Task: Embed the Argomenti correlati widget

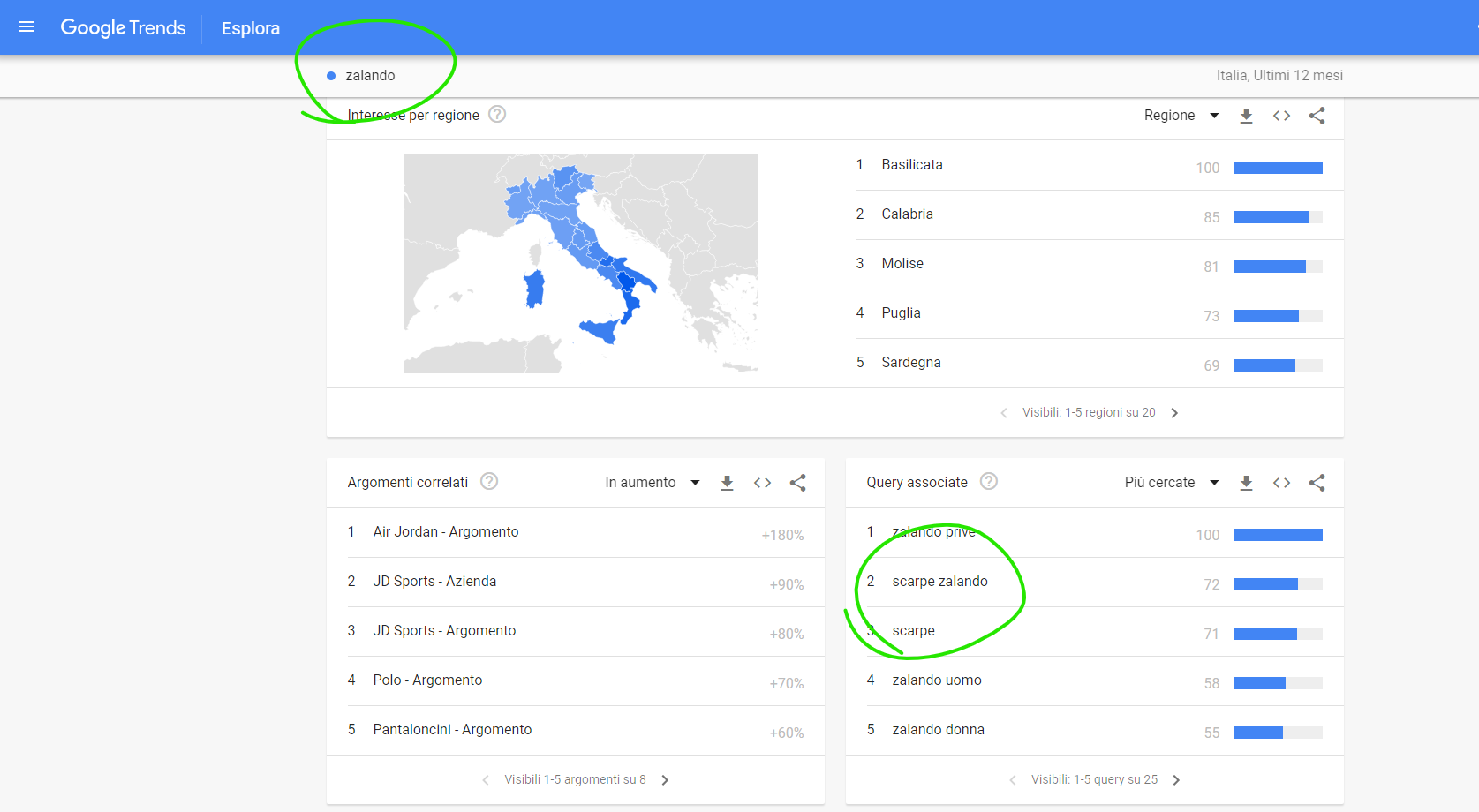Action: click(762, 483)
